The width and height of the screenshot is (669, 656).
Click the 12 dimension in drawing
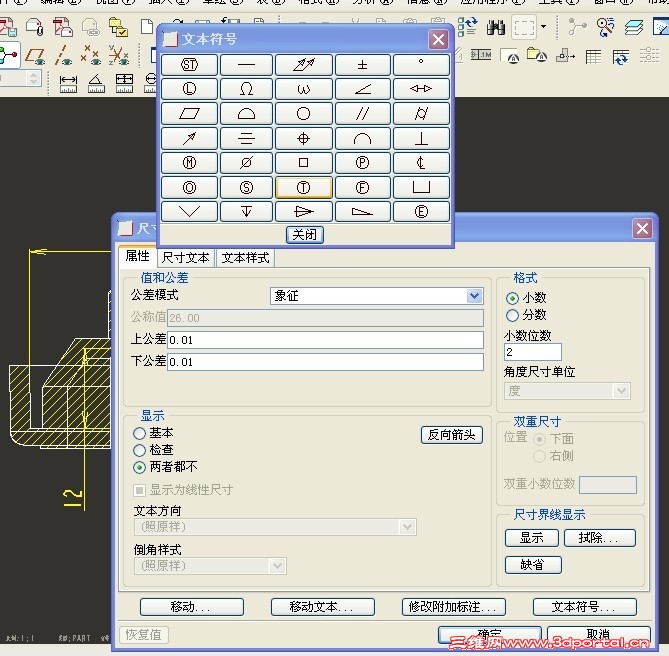click(x=72, y=498)
